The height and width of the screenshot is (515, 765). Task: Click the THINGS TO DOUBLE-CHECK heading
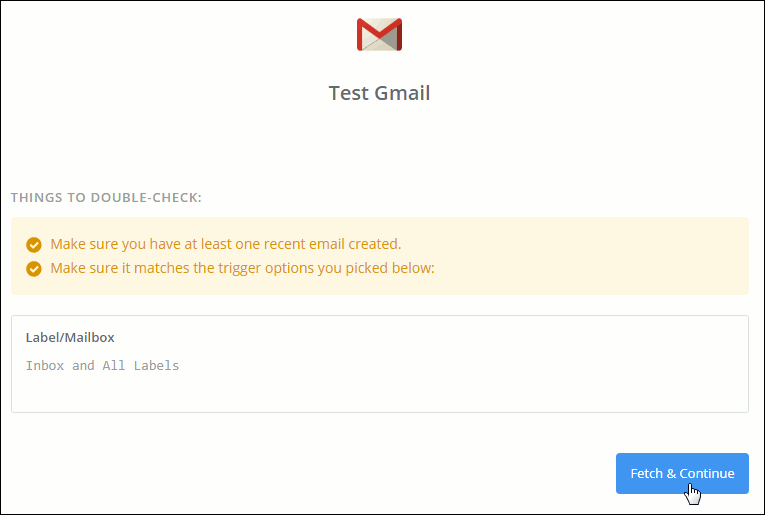(x=106, y=198)
